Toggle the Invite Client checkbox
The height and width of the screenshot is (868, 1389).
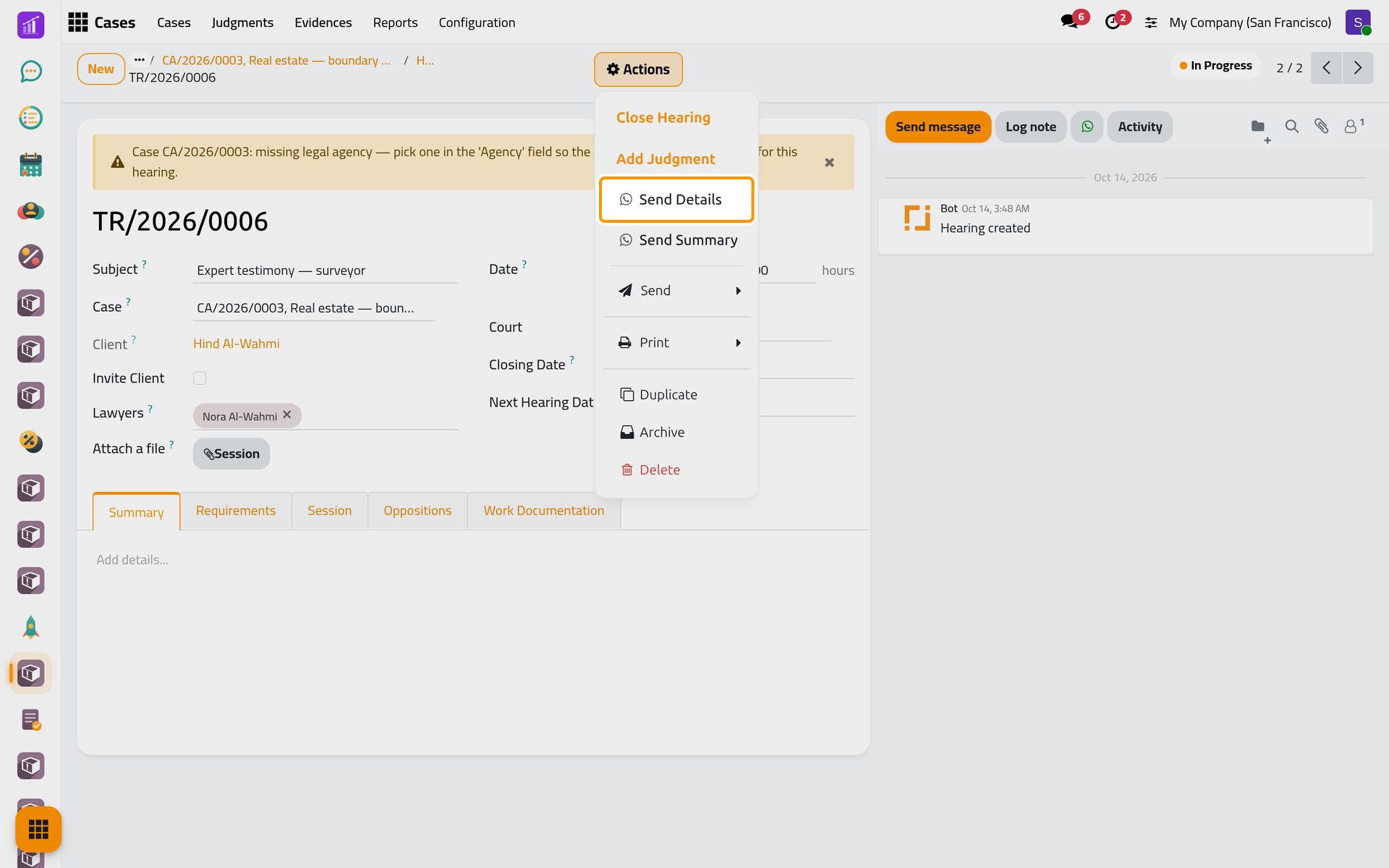coord(200,378)
